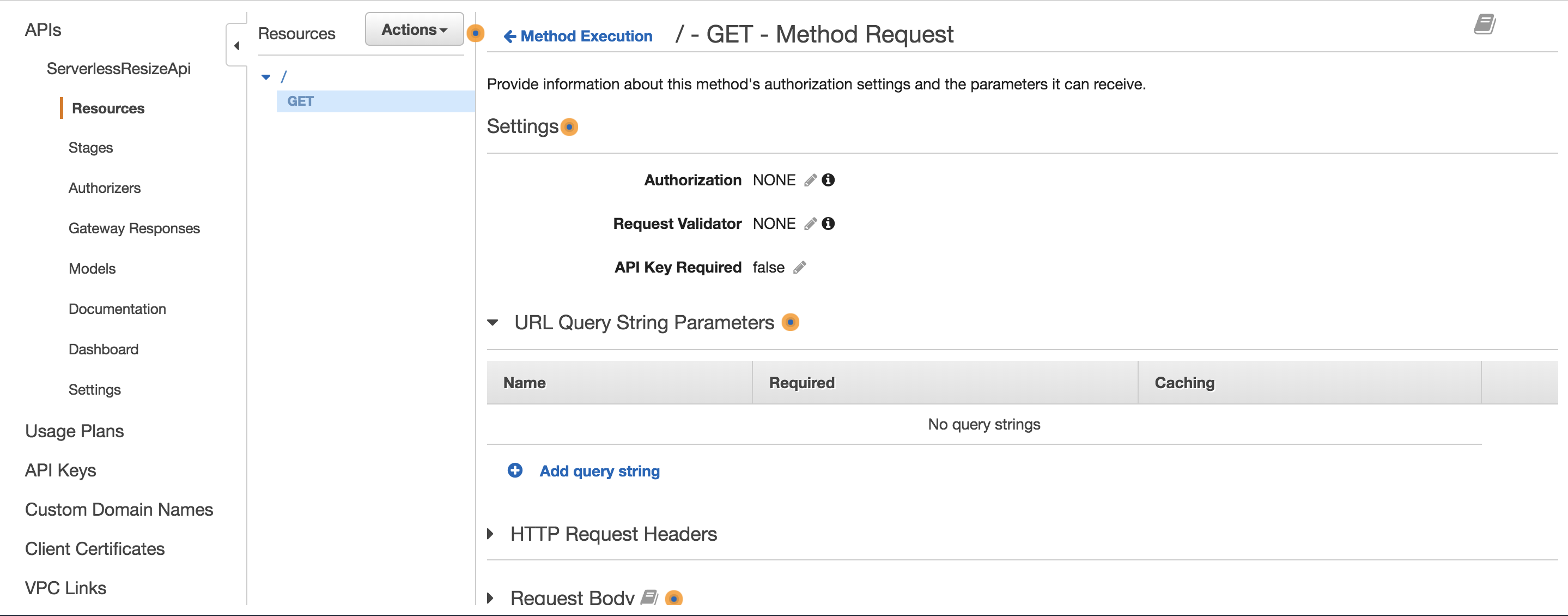Click the Authorization edit pencil icon
This screenshot has width=1568, height=616.
coord(810,180)
